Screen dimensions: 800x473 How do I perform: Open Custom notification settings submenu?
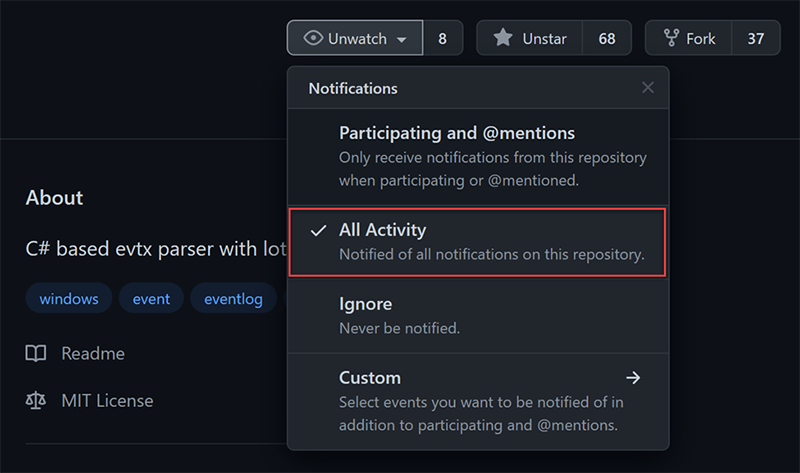tap(478, 401)
